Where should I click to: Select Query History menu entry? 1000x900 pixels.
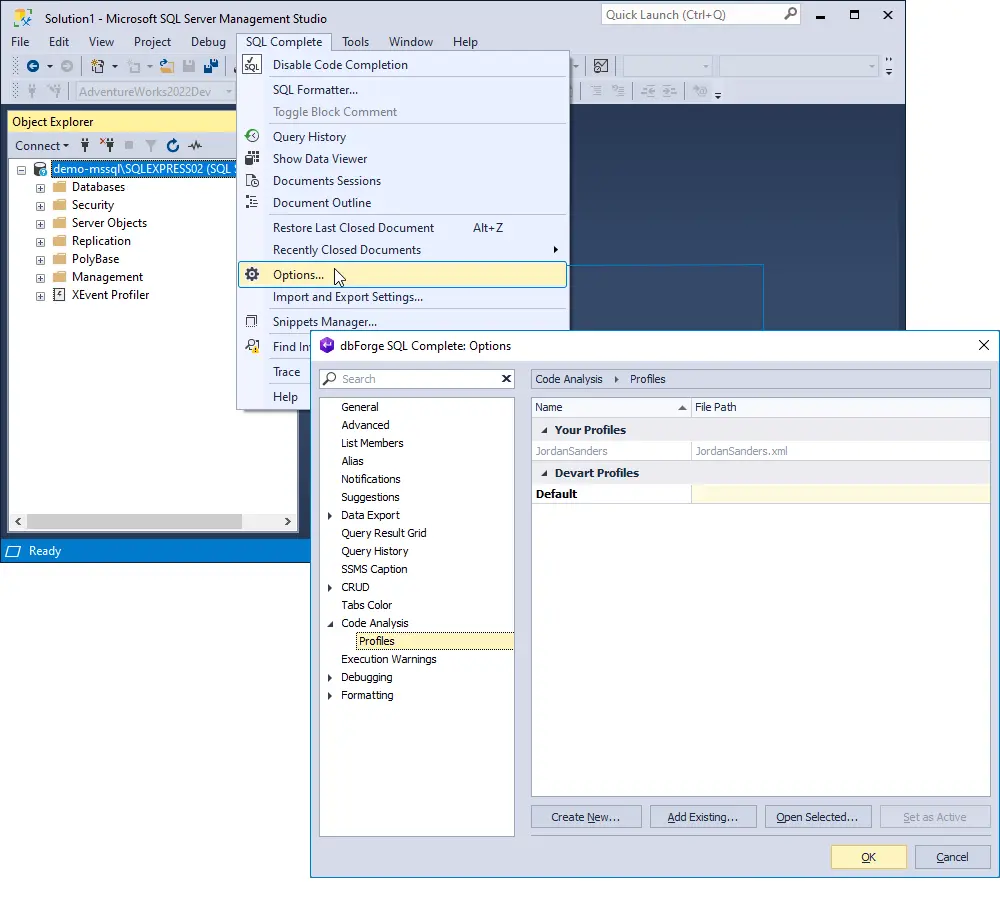click(x=309, y=137)
